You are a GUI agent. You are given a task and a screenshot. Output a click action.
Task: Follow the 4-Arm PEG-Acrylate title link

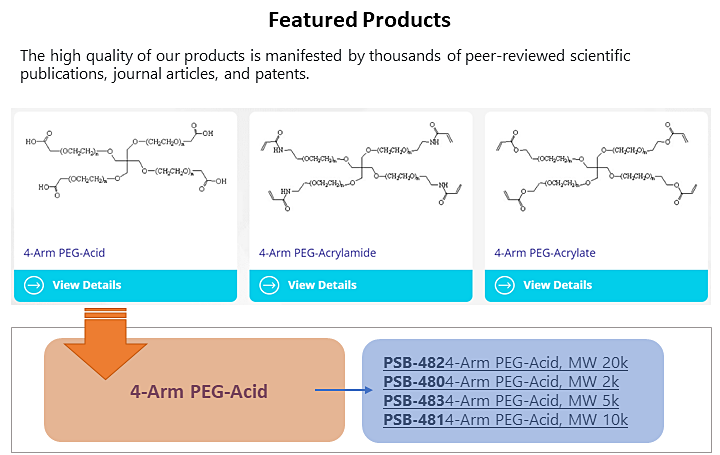545,253
